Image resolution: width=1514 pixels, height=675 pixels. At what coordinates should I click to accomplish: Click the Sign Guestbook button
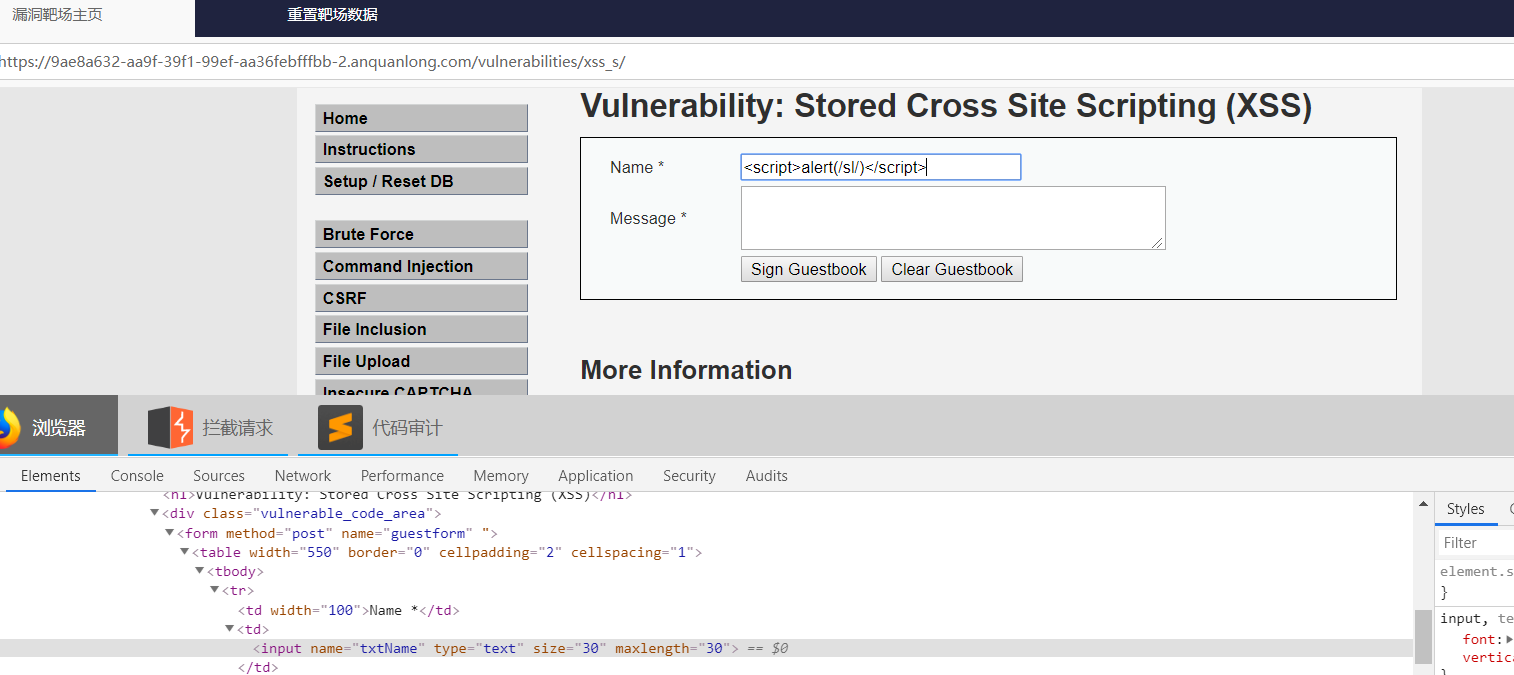[x=809, y=269]
